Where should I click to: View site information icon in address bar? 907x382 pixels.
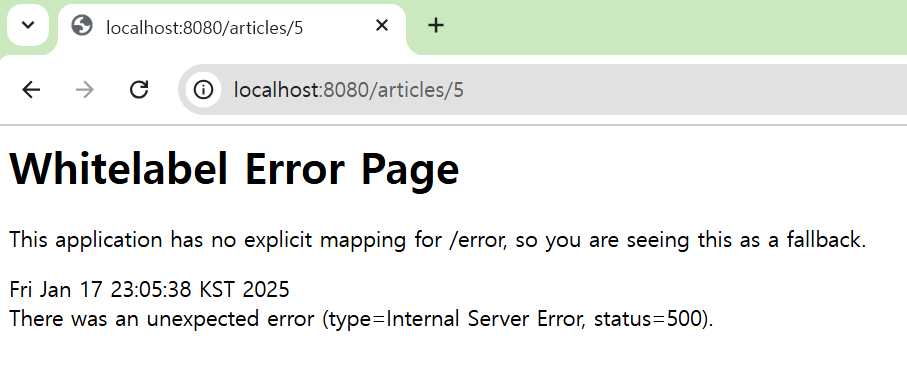point(203,90)
